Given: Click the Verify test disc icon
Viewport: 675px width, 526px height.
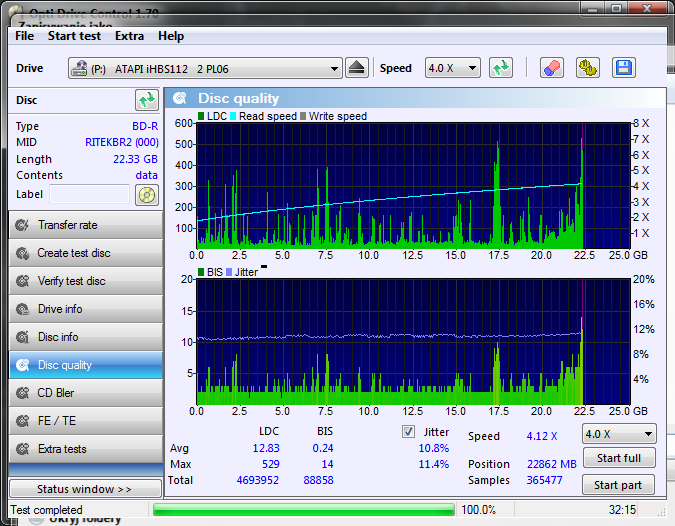Looking at the screenshot, I should pyautogui.click(x=22, y=281).
